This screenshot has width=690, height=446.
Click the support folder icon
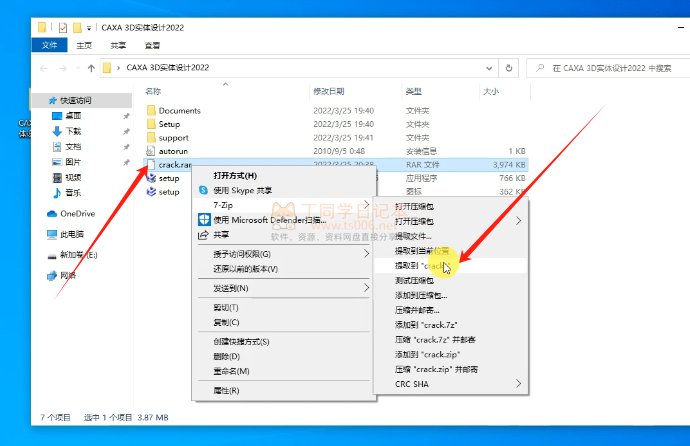[x=151, y=138]
